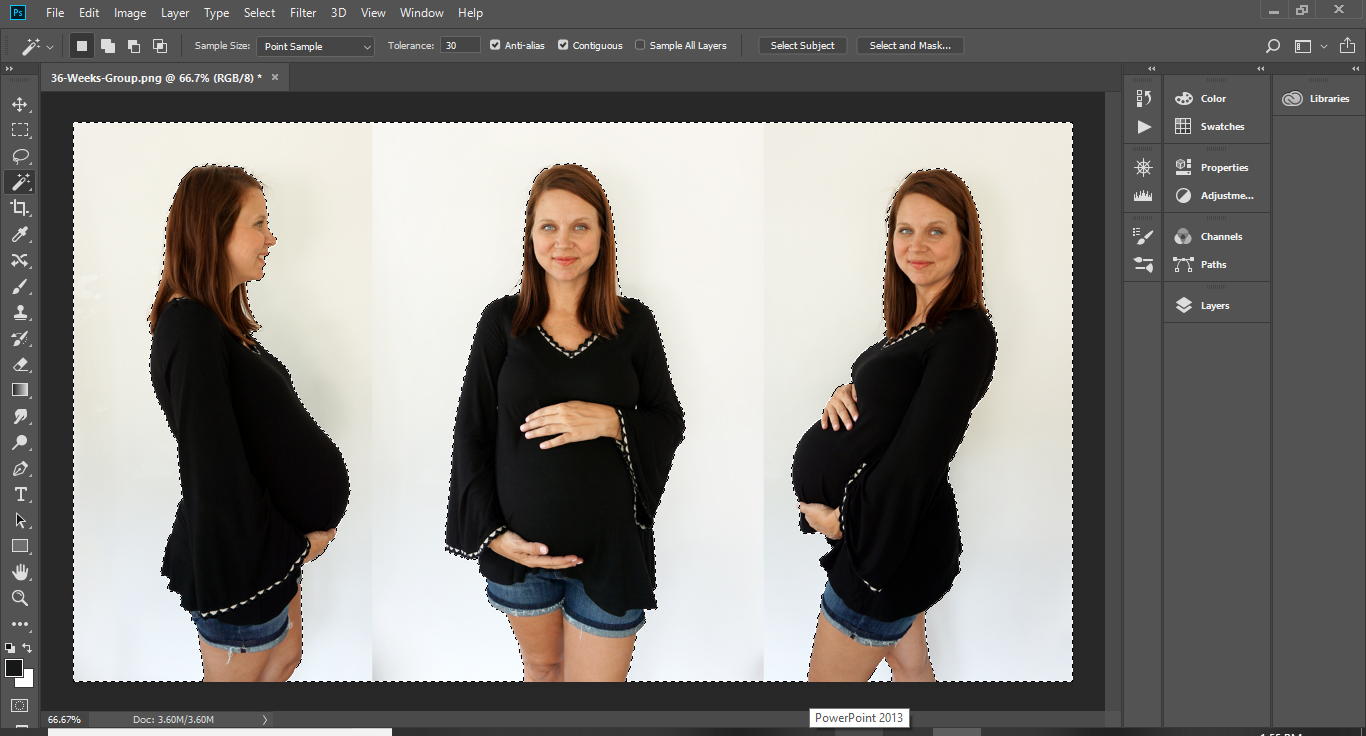
Task: Open the Magic Wand tool preset picker
Action: 52,46
